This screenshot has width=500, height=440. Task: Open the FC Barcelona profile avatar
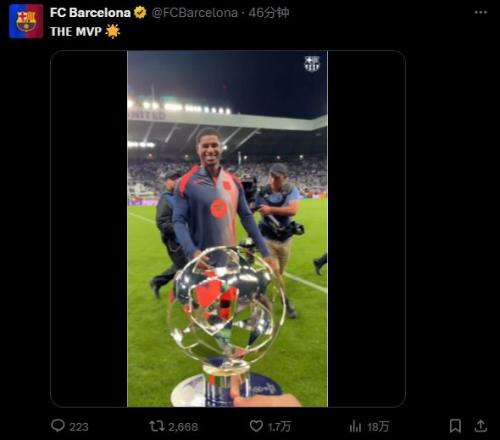point(26,21)
